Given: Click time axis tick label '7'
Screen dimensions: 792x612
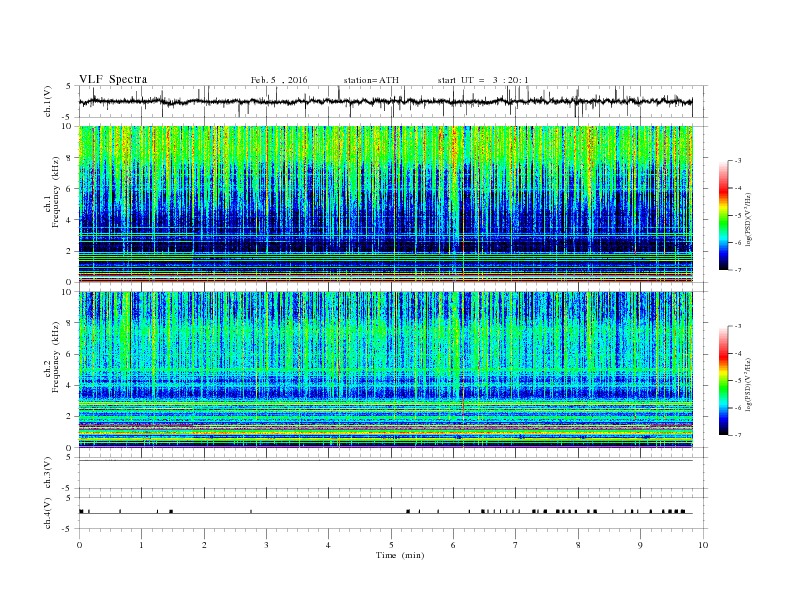Looking at the screenshot, I should pyautogui.click(x=516, y=545).
